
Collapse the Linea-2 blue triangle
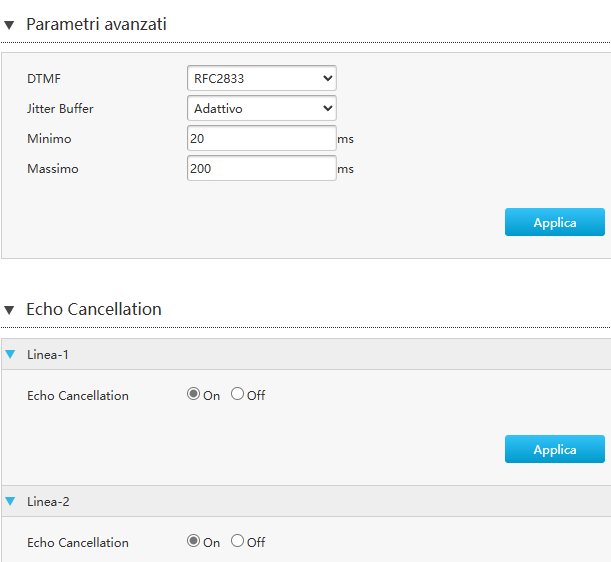tap(10, 501)
